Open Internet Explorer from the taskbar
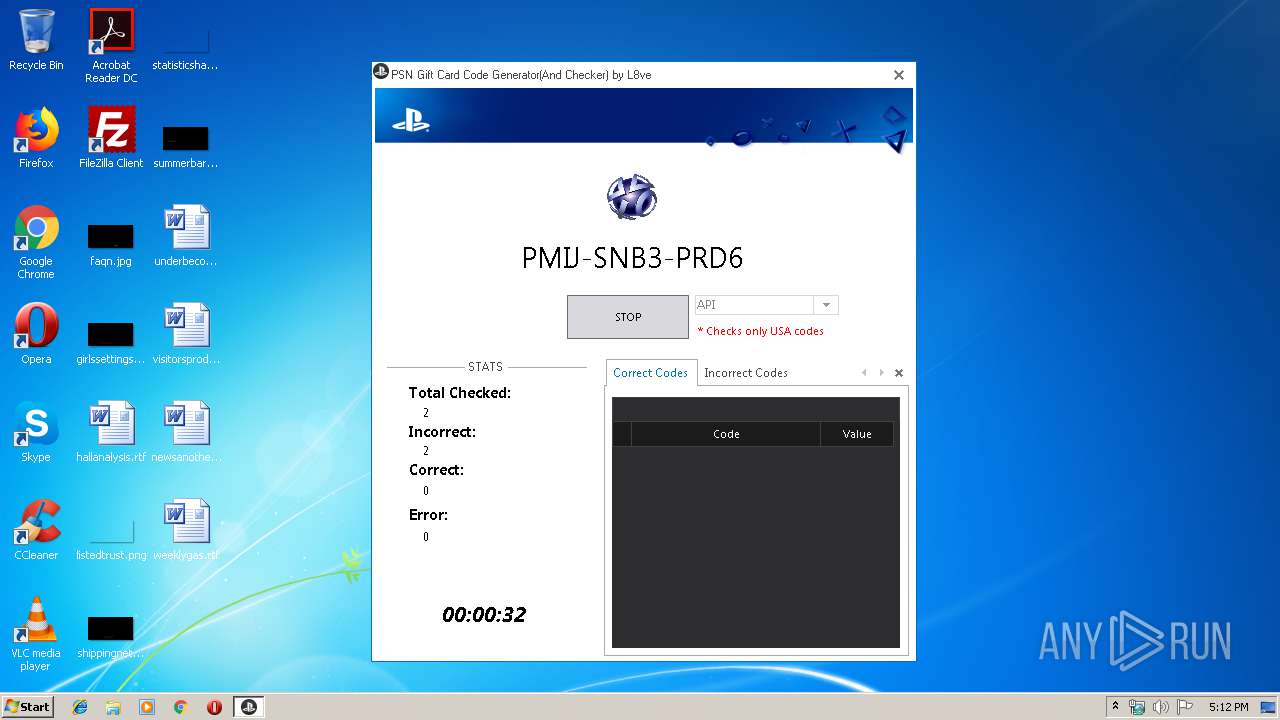Viewport: 1280px width, 720px height. [x=80, y=707]
